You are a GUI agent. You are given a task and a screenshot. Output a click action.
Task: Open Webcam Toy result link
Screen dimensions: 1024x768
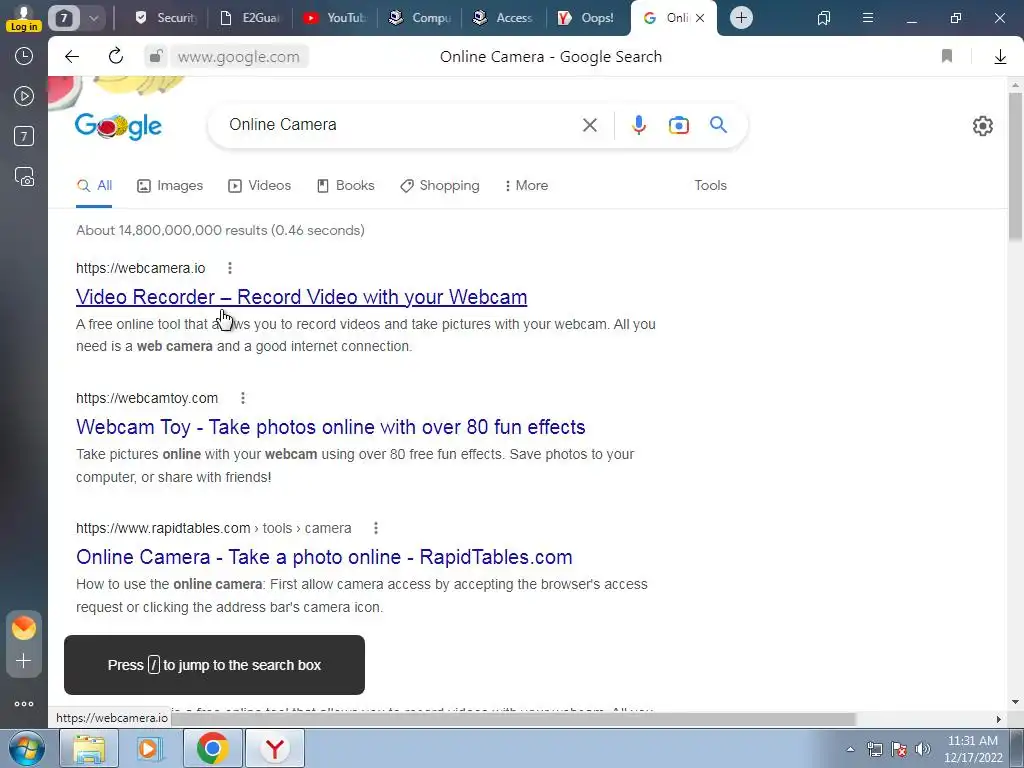click(x=330, y=426)
